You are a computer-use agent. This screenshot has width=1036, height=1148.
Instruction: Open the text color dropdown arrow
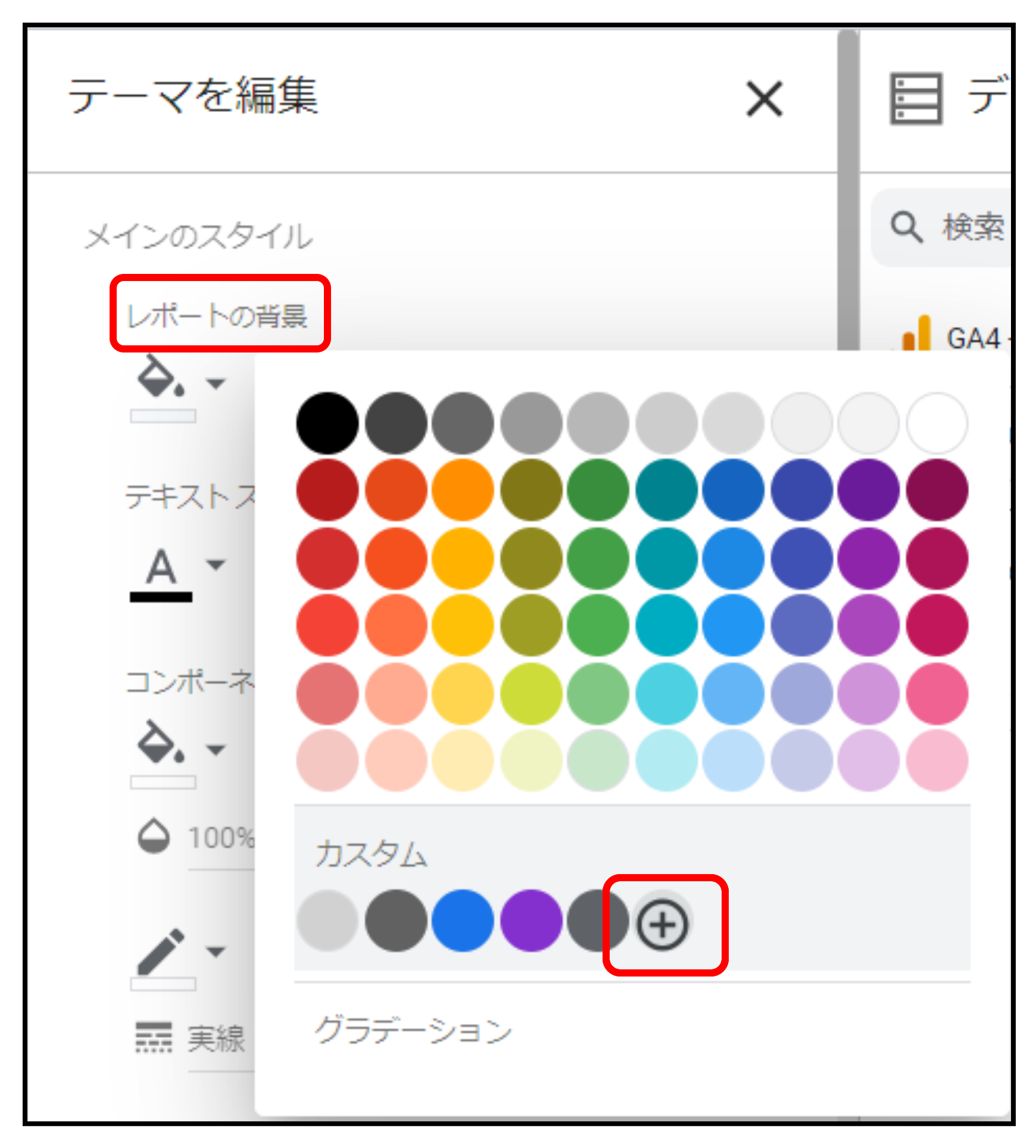click(216, 564)
